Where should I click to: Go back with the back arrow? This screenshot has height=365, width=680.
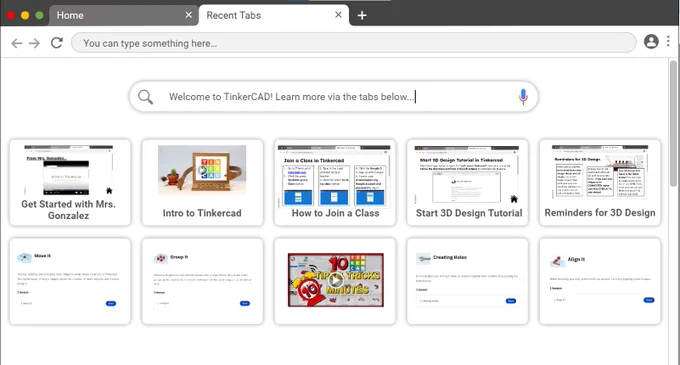coord(16,43)
